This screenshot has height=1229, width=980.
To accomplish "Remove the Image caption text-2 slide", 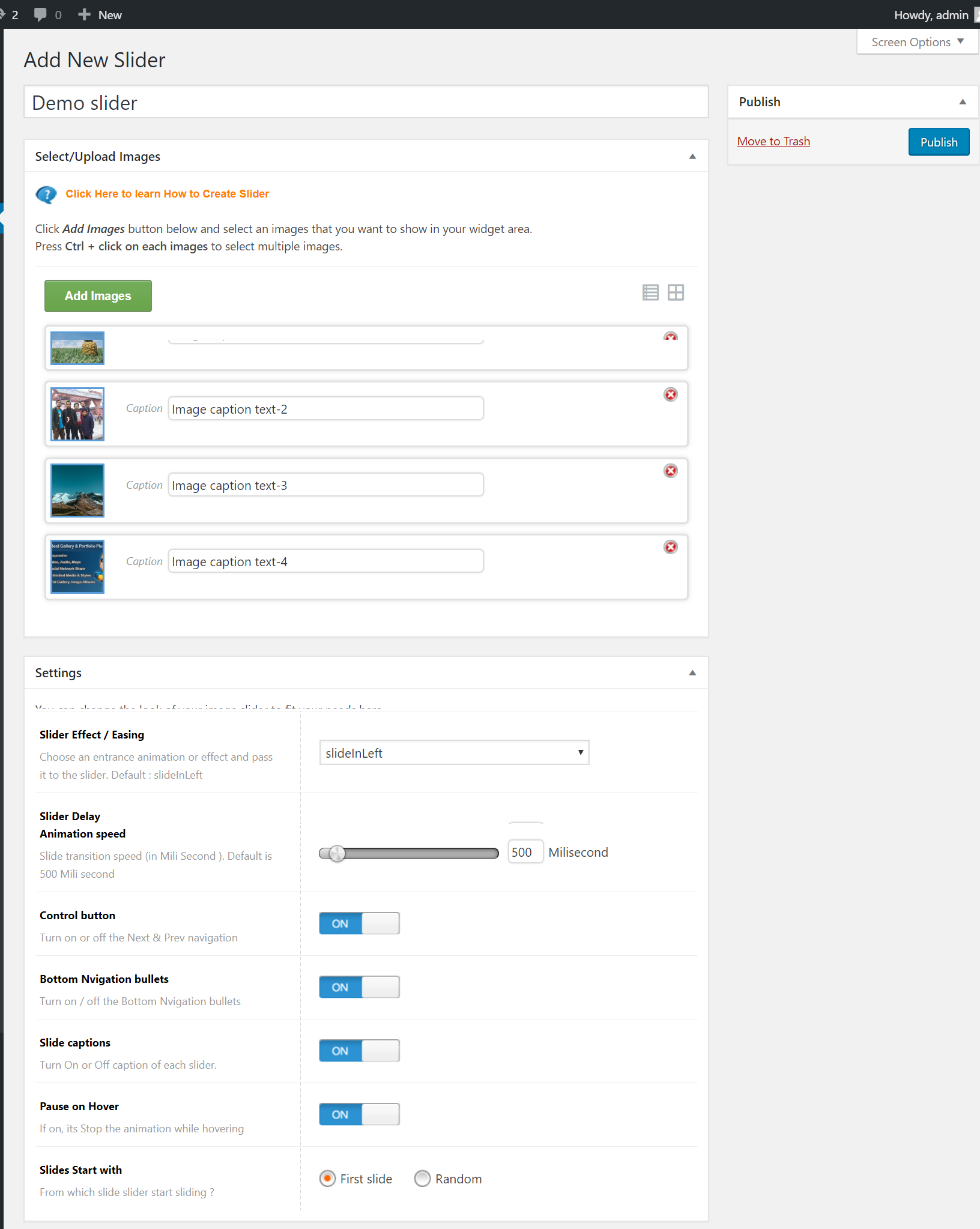I will click(671, 394).
